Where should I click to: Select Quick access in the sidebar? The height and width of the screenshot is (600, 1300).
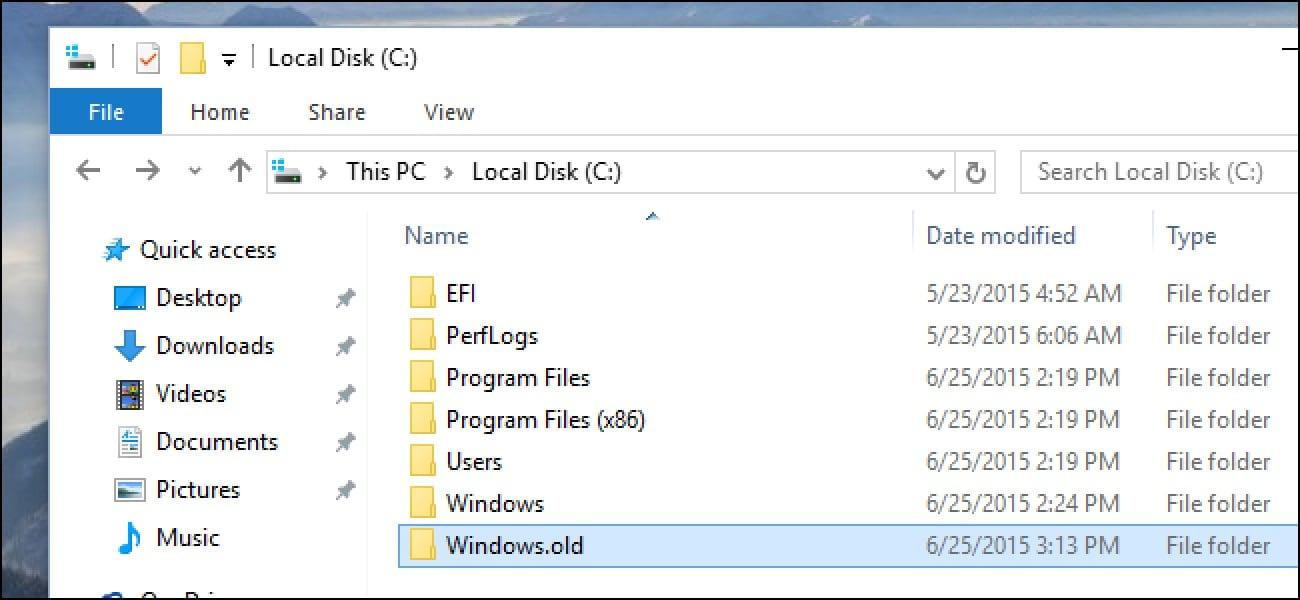207,250
